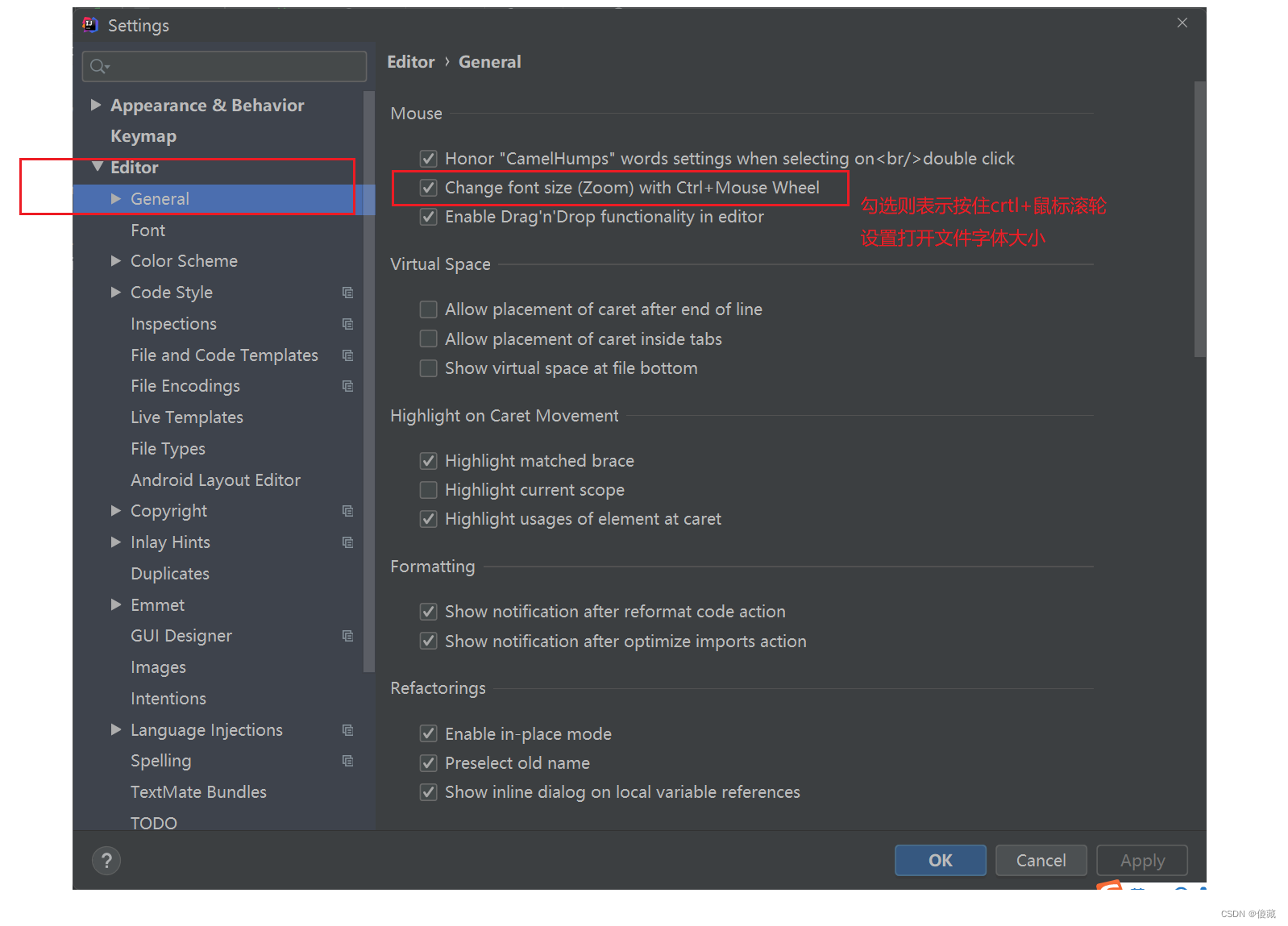Toggle Highlight usages of element at caret
This screenshot has height=926, width=1288.
[429, 519]
